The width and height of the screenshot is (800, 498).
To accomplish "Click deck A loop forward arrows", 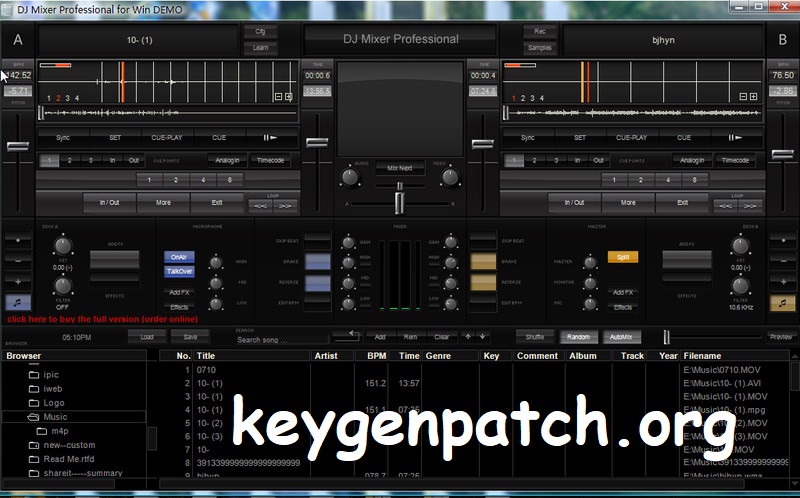I will pyautogui.click(x=285, y=206).
